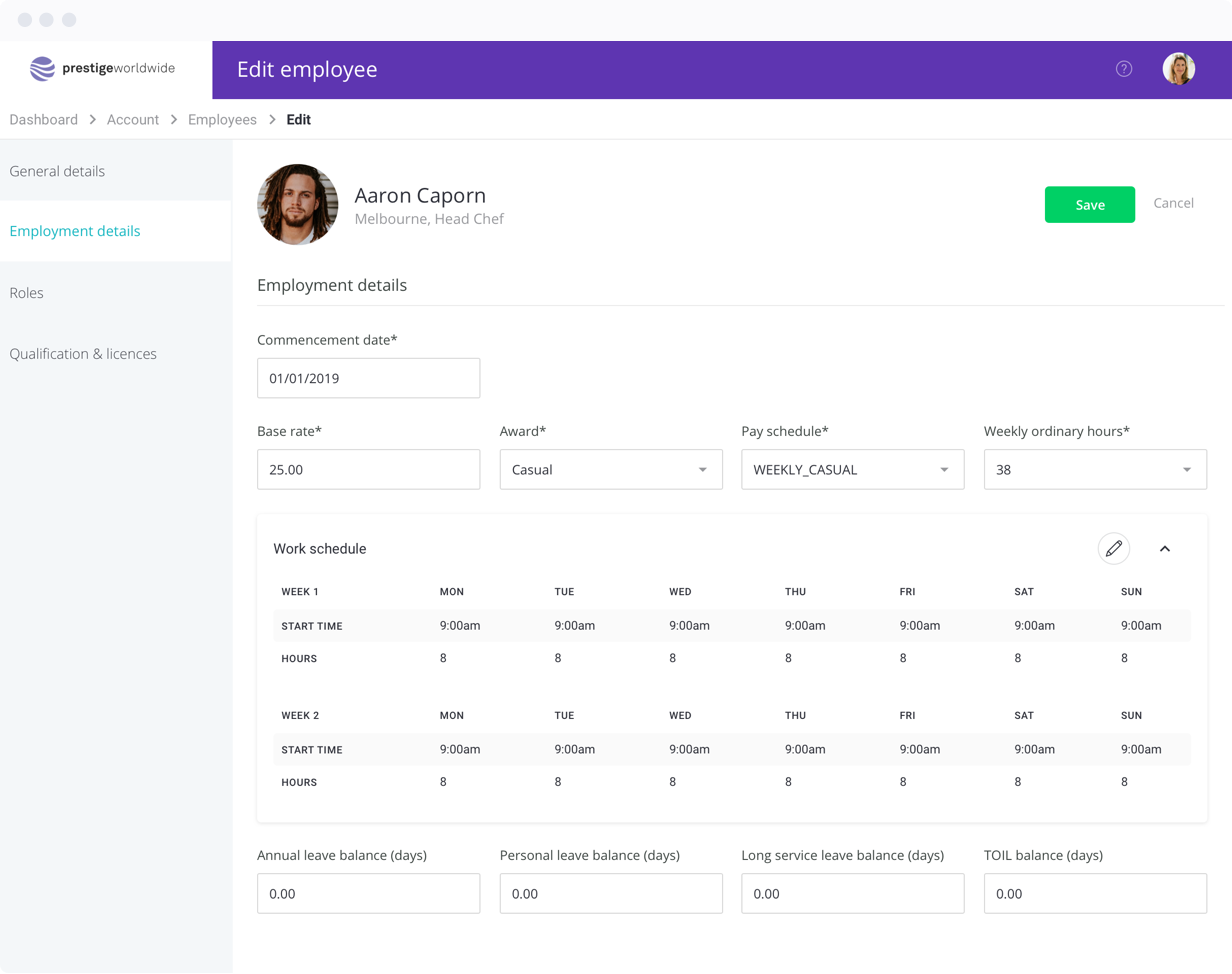This screenshot has height=974, width=1232.
Task: Open the help question mark icon
Action: 1124,69
